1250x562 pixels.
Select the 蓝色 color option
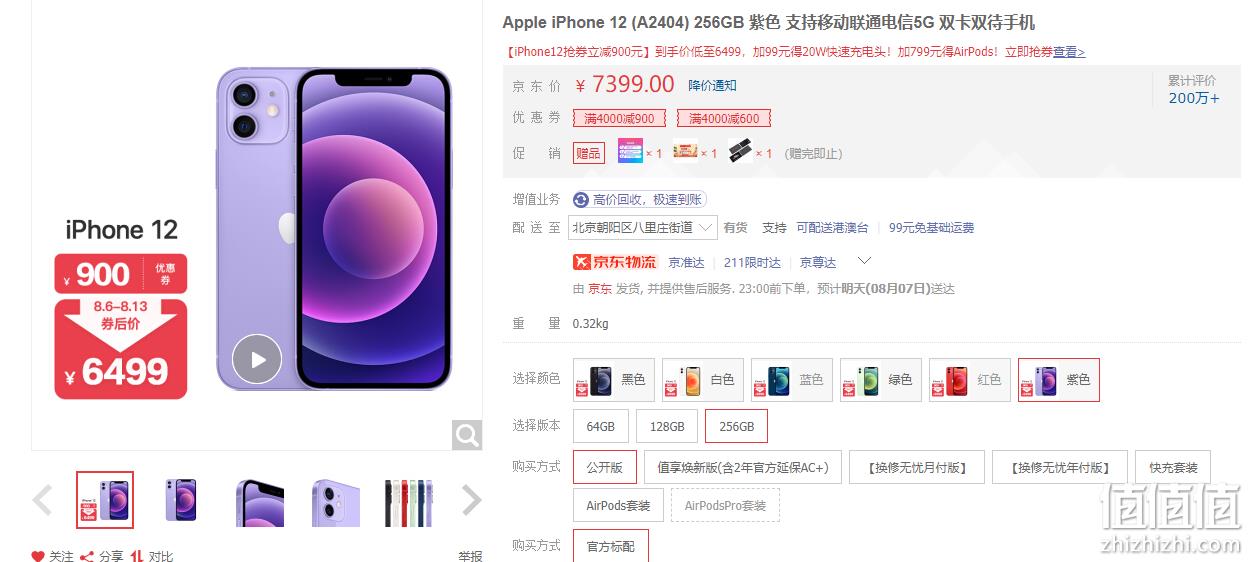[x=791, y=380]
